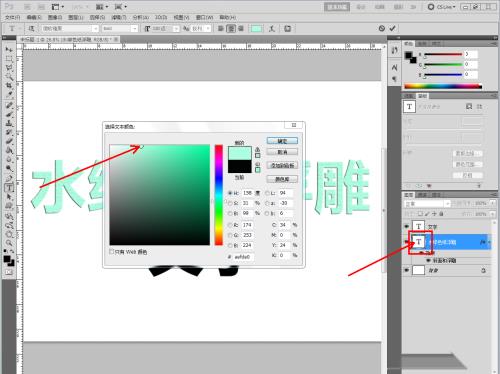The width and height of the screenshot is (500, 374).
Task: Select the Move tool in toolbox
Action: pyautogui.click(x=9, y=49)
